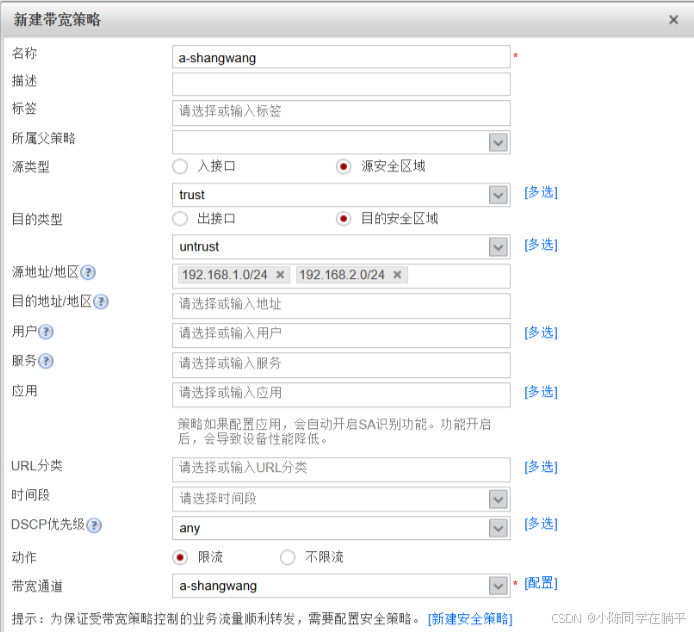Focus the 源地址/地区 address box

[341, 276]
